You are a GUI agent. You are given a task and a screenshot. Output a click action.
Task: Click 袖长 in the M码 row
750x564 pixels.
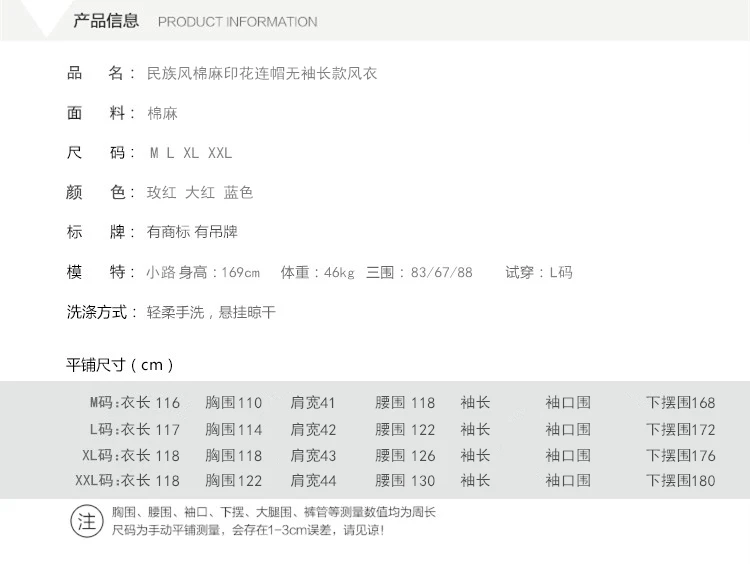(475, 402)
